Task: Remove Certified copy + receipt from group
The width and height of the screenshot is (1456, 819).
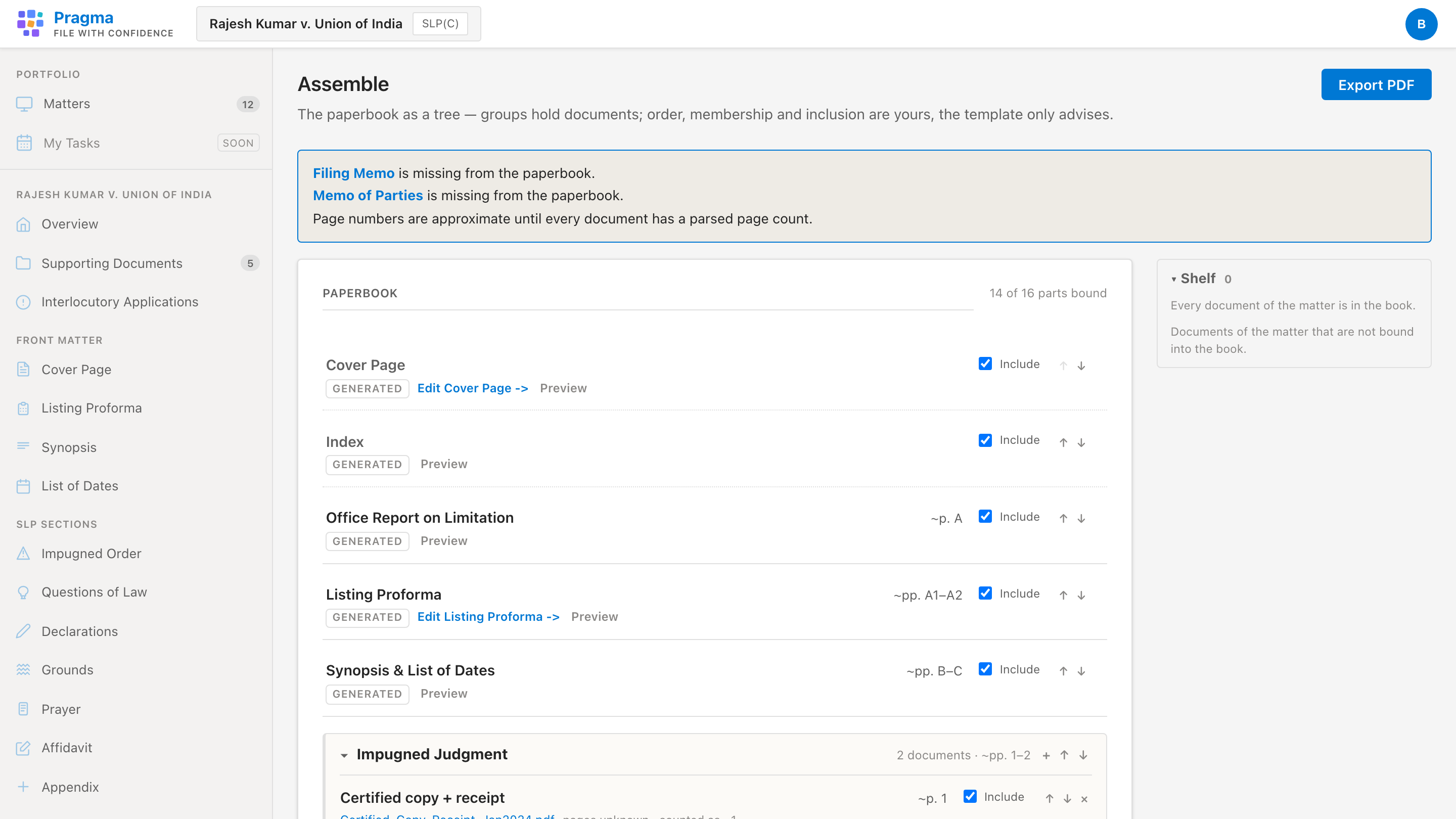Action: coord(1084,799)
